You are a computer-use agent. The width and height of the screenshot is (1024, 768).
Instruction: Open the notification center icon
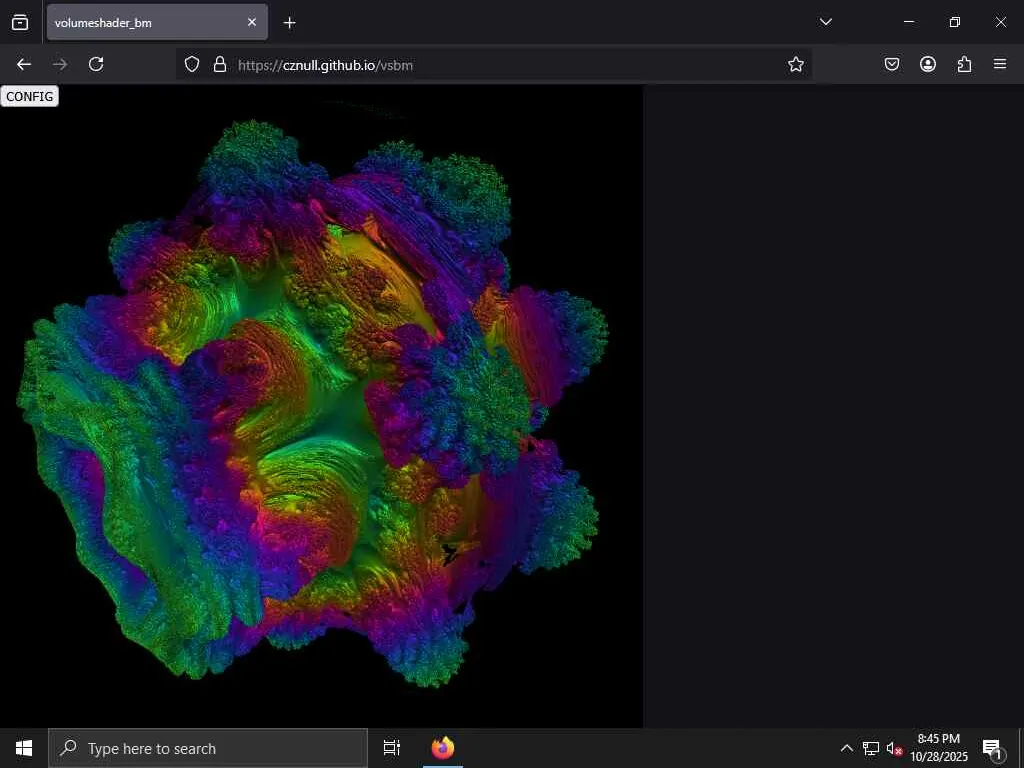993,748
